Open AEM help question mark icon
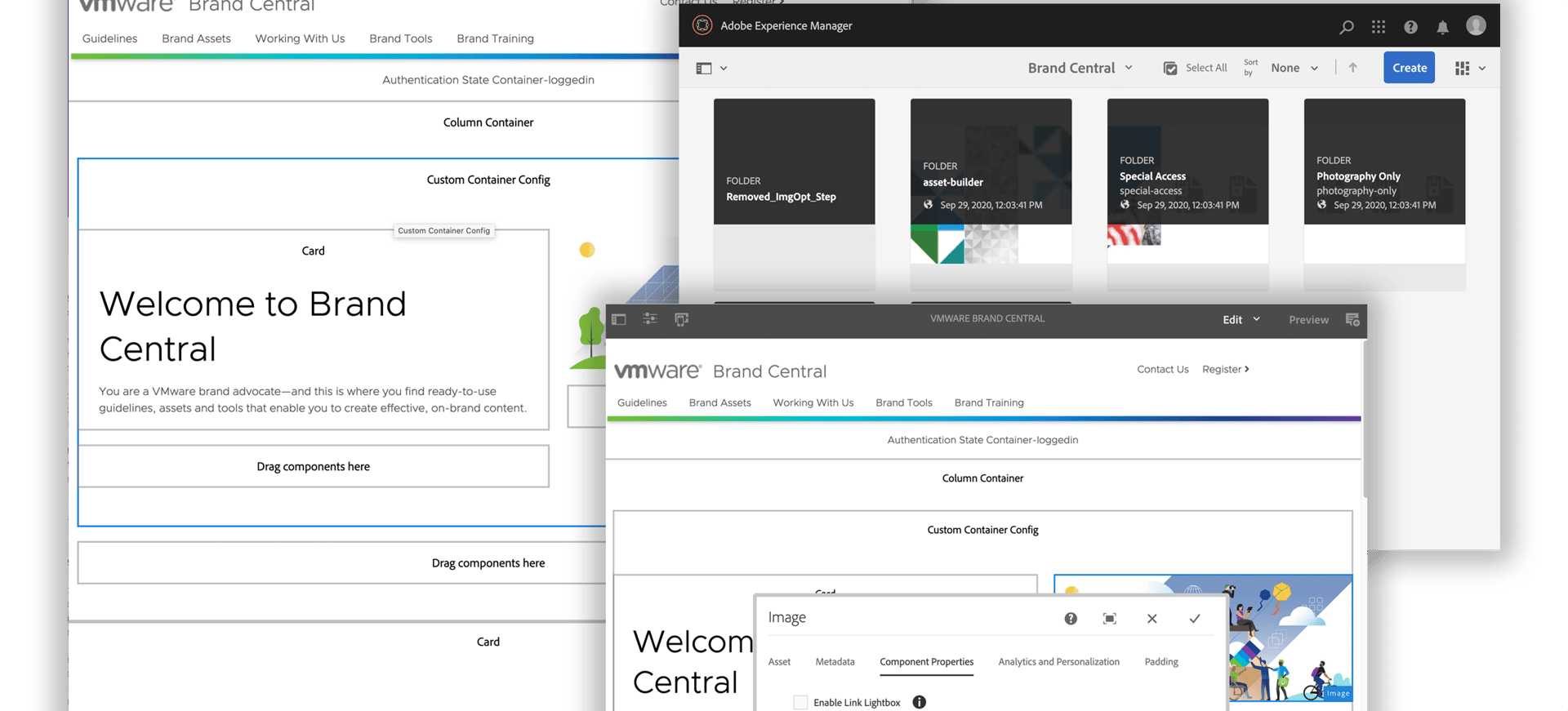The height and width of the screenshot is (711, 1568). pyautogui.click(x=1410, y=27)
